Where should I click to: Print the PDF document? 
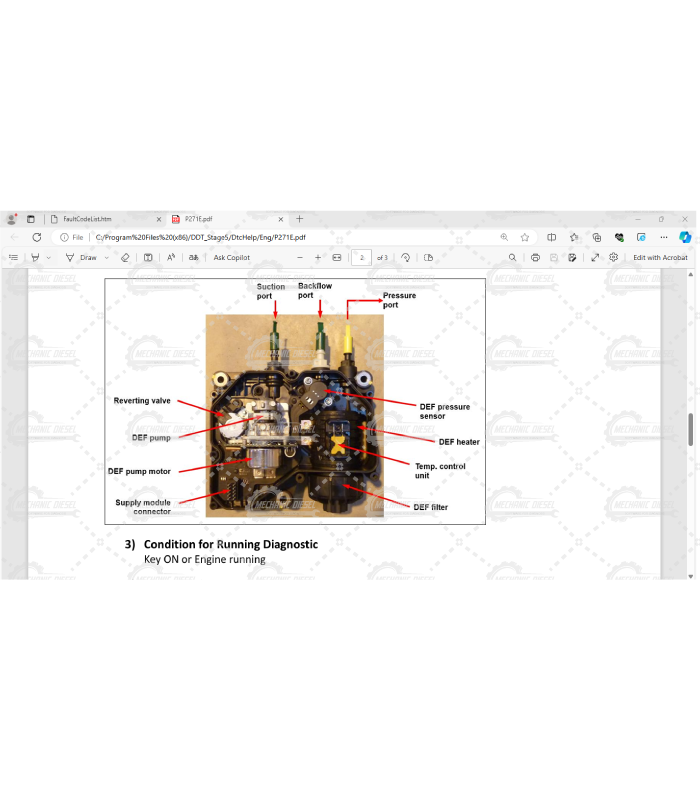click(536, 257)
